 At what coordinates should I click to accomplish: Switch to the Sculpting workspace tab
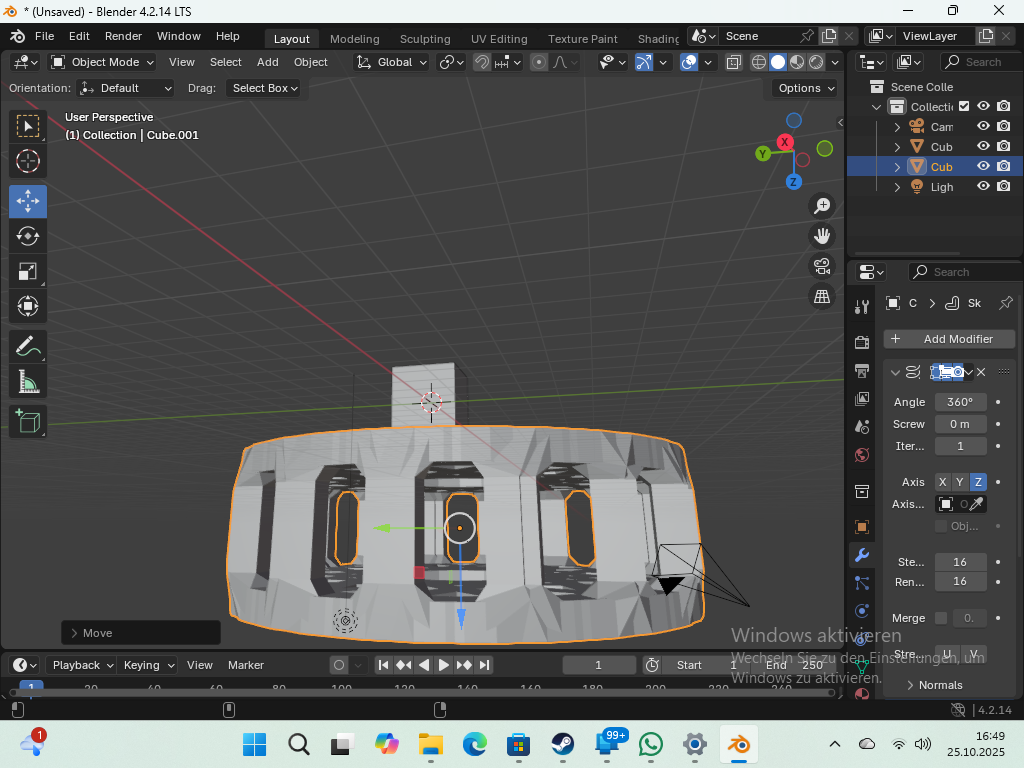425,39
